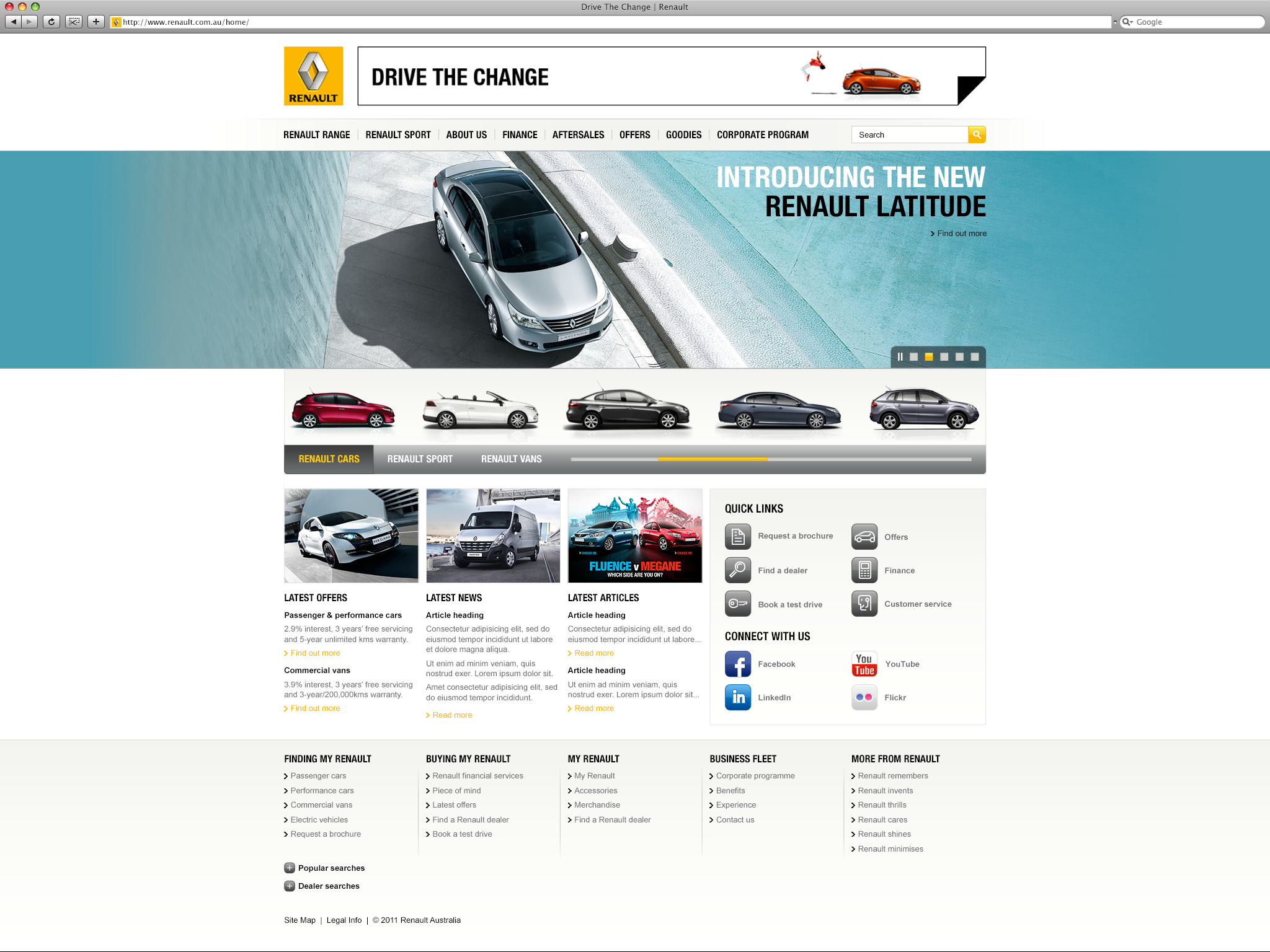Select the Renault Sport carousel tab
Viewport: 1270px width, 952px height.
[420, 459]
